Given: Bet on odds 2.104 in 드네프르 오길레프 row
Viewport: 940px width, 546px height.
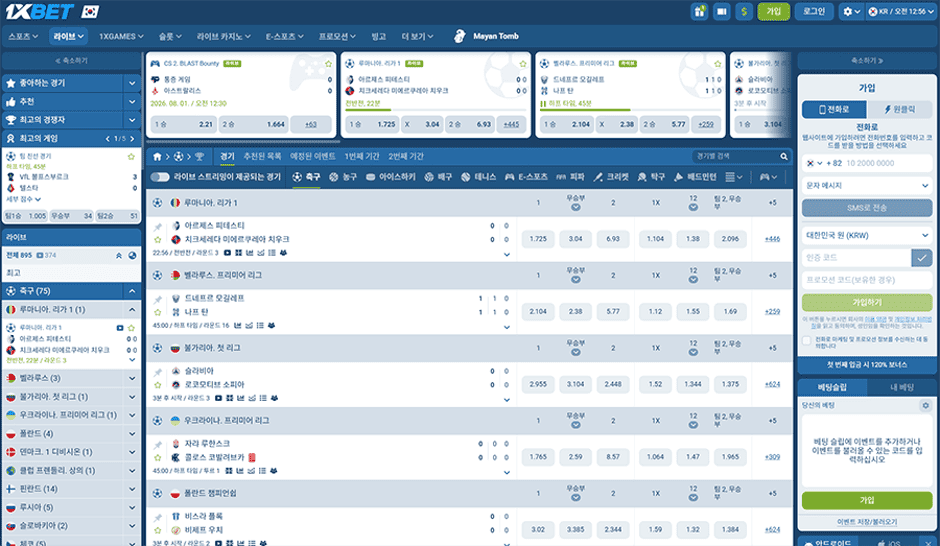Looking at the screenshot, I should 538,312.
